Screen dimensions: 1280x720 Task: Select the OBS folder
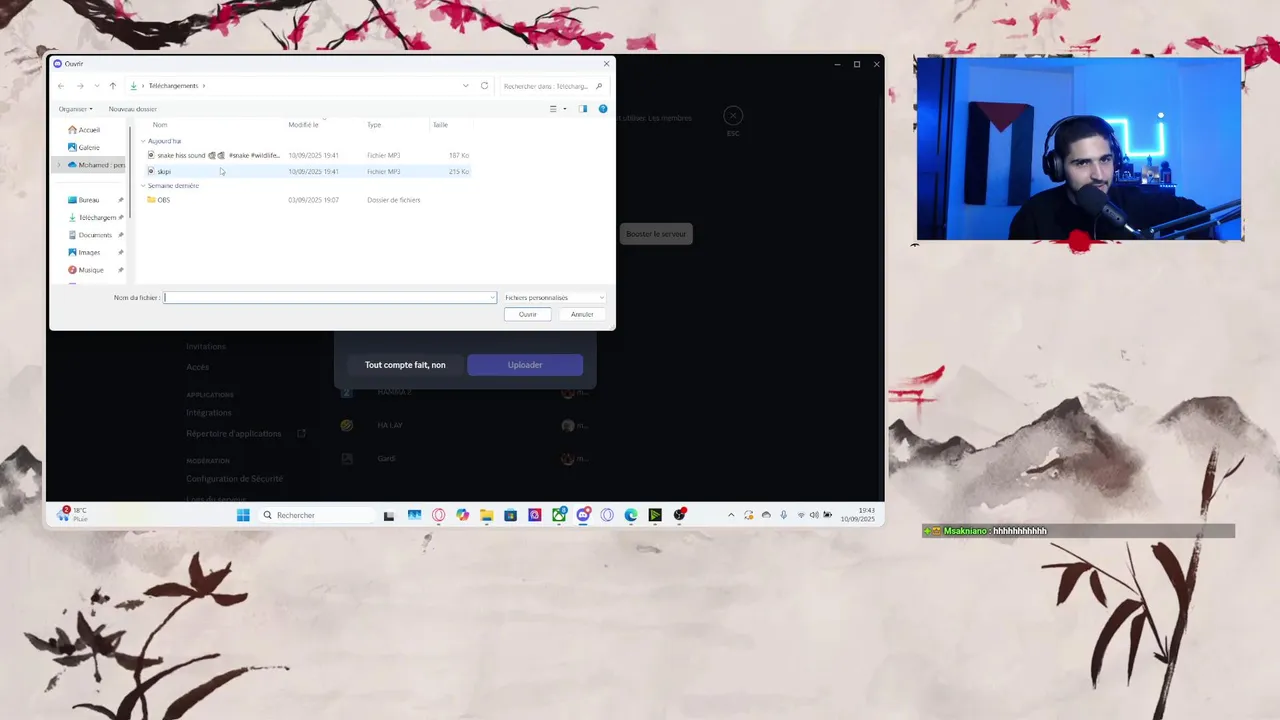click(308, 200)
